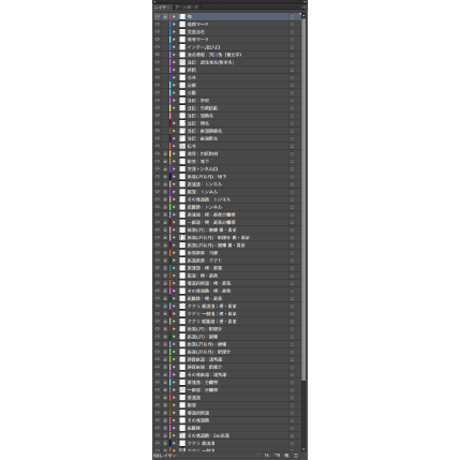Unlock the 高速道：トンネル layer via lock icon

(165, 184)
